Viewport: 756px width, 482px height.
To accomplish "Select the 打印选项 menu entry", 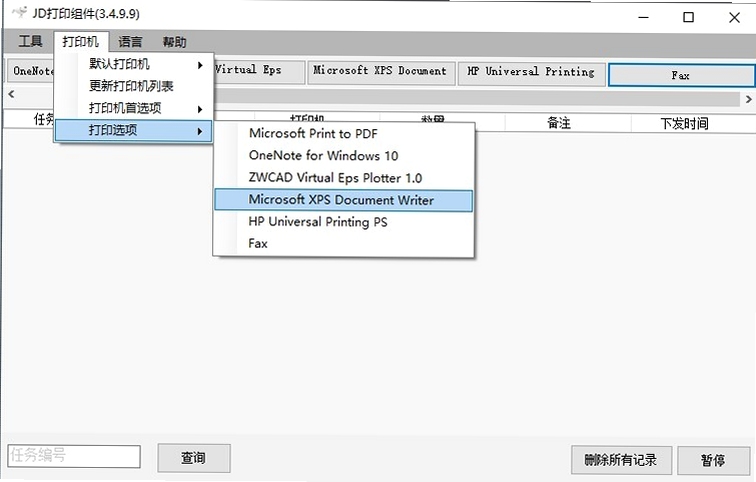I will click(133, 130).
